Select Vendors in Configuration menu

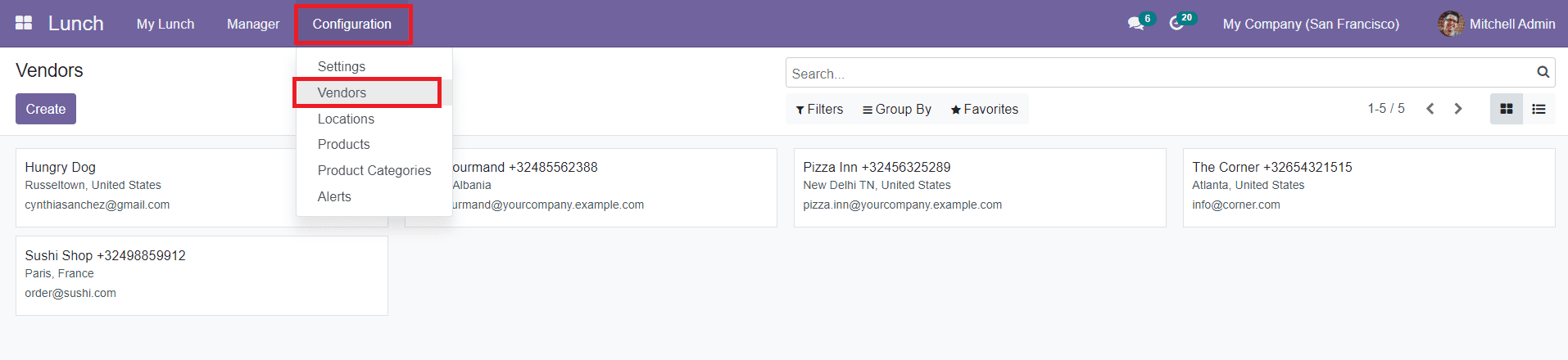[342, 92]
